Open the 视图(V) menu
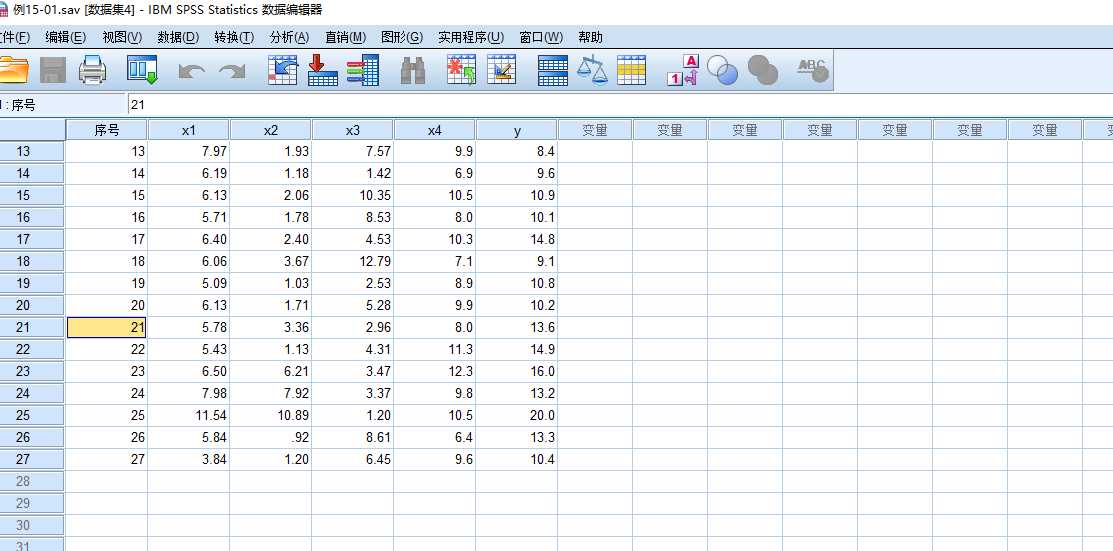 (x=122, y=38)
